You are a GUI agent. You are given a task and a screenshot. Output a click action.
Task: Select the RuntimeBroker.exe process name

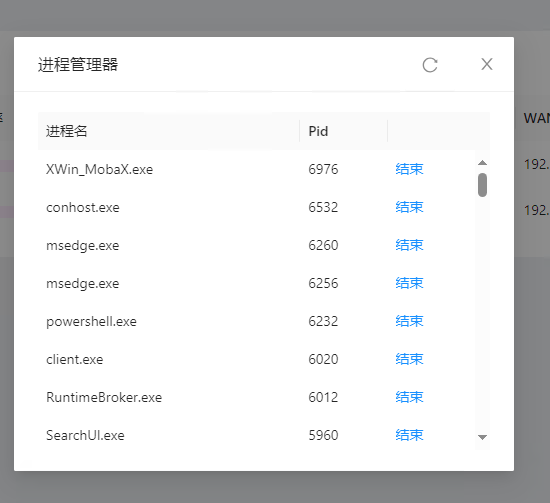pyautogui.click(x=104, y=397)
